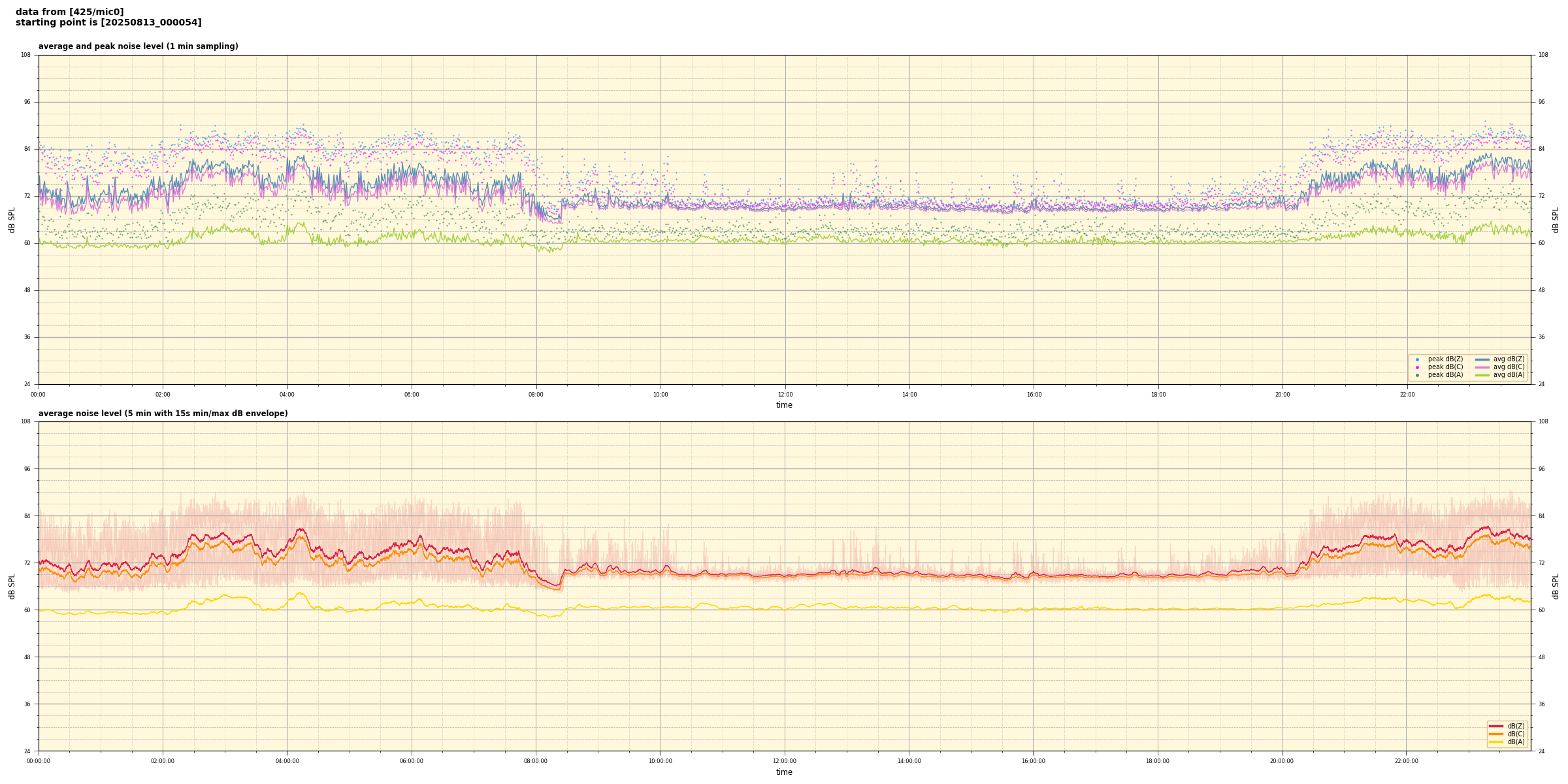Image resolution: width=1568 pixels, height=784 pixels.
Task: Click the avg dB(A) legend line
Action: [x=1482, y=375]
